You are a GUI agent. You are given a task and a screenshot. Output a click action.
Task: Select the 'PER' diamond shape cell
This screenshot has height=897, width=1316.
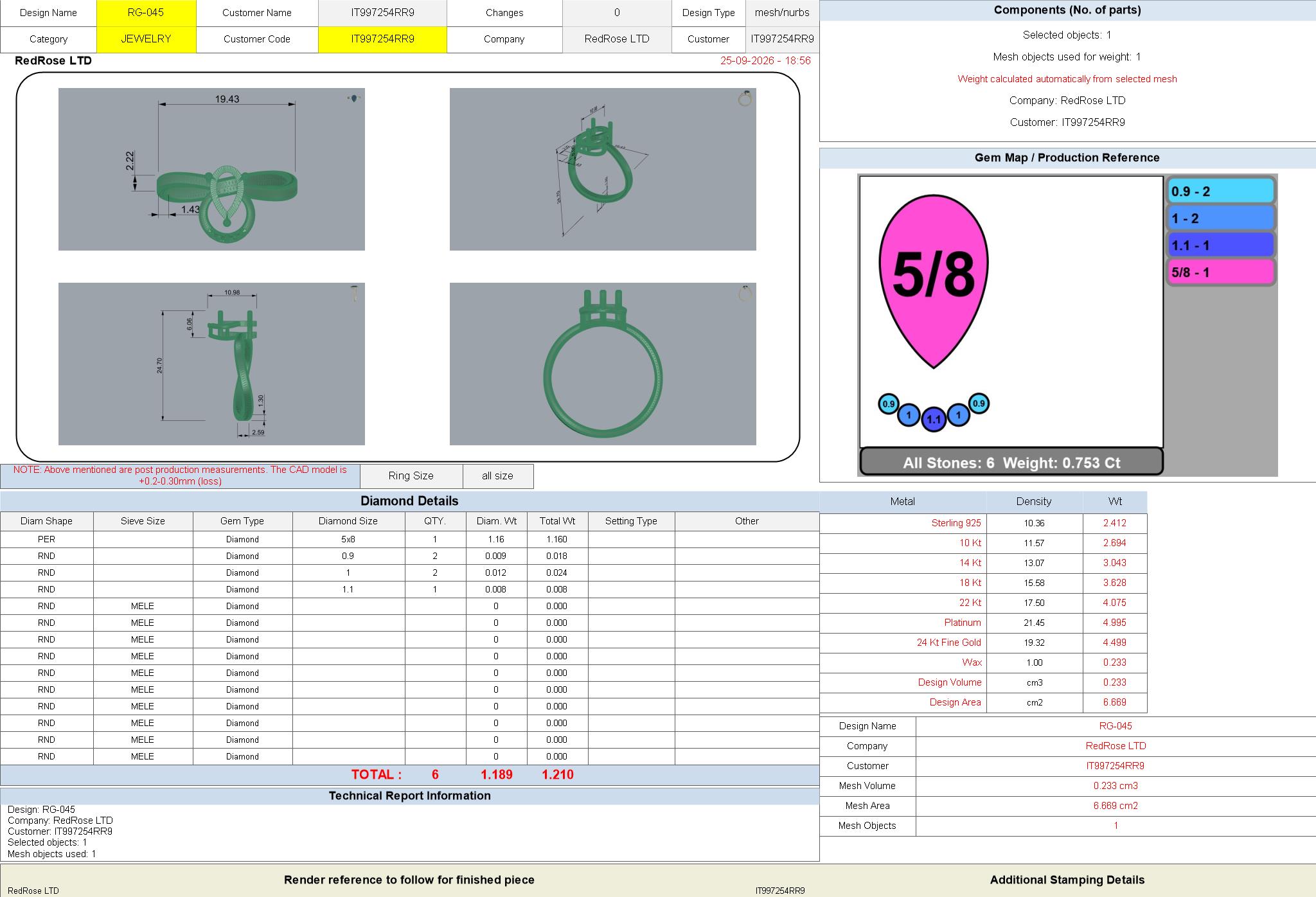pyautogui.click(x=46, y=540)
